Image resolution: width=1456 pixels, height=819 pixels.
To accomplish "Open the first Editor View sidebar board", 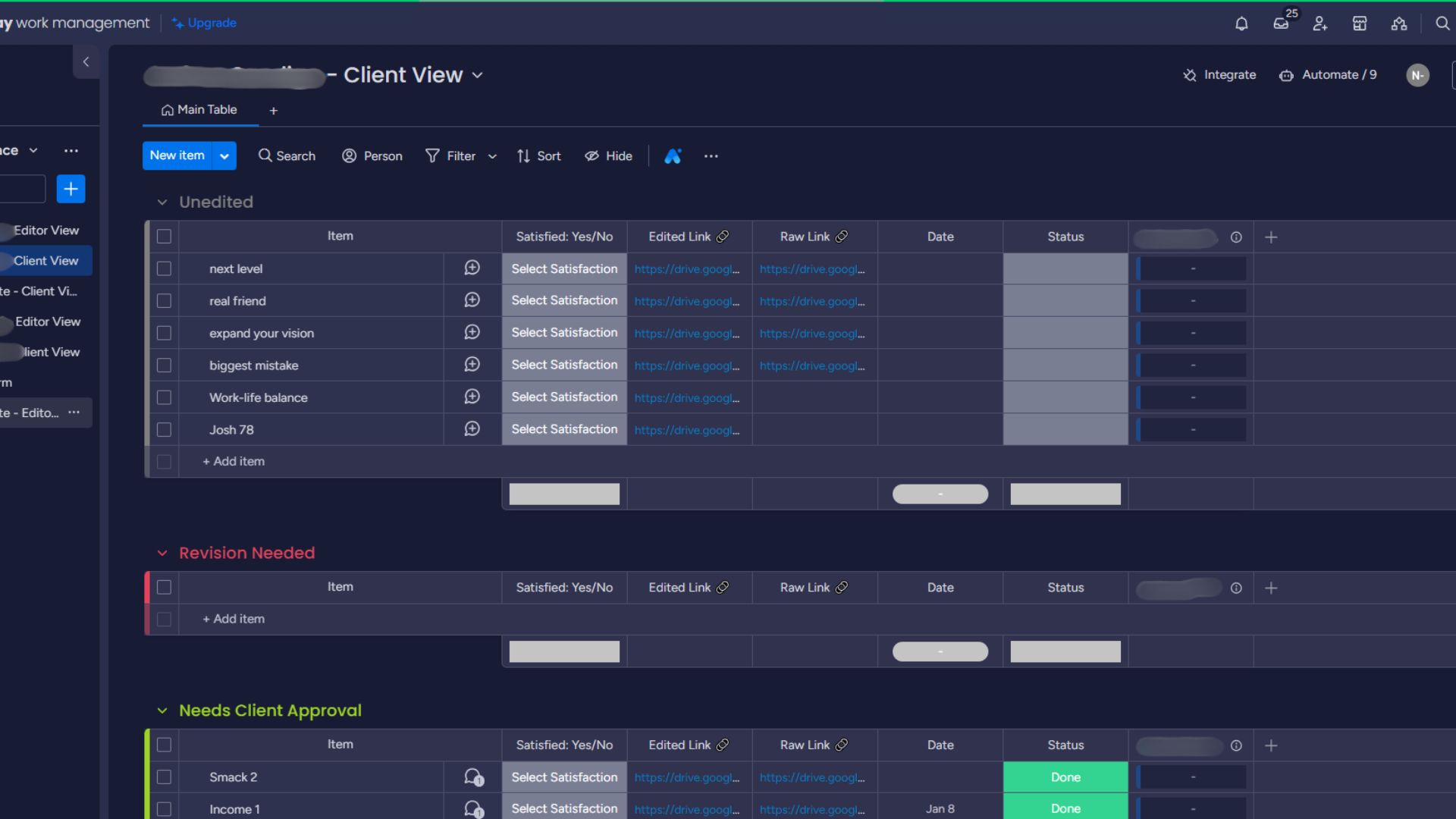I will (45, 231).
